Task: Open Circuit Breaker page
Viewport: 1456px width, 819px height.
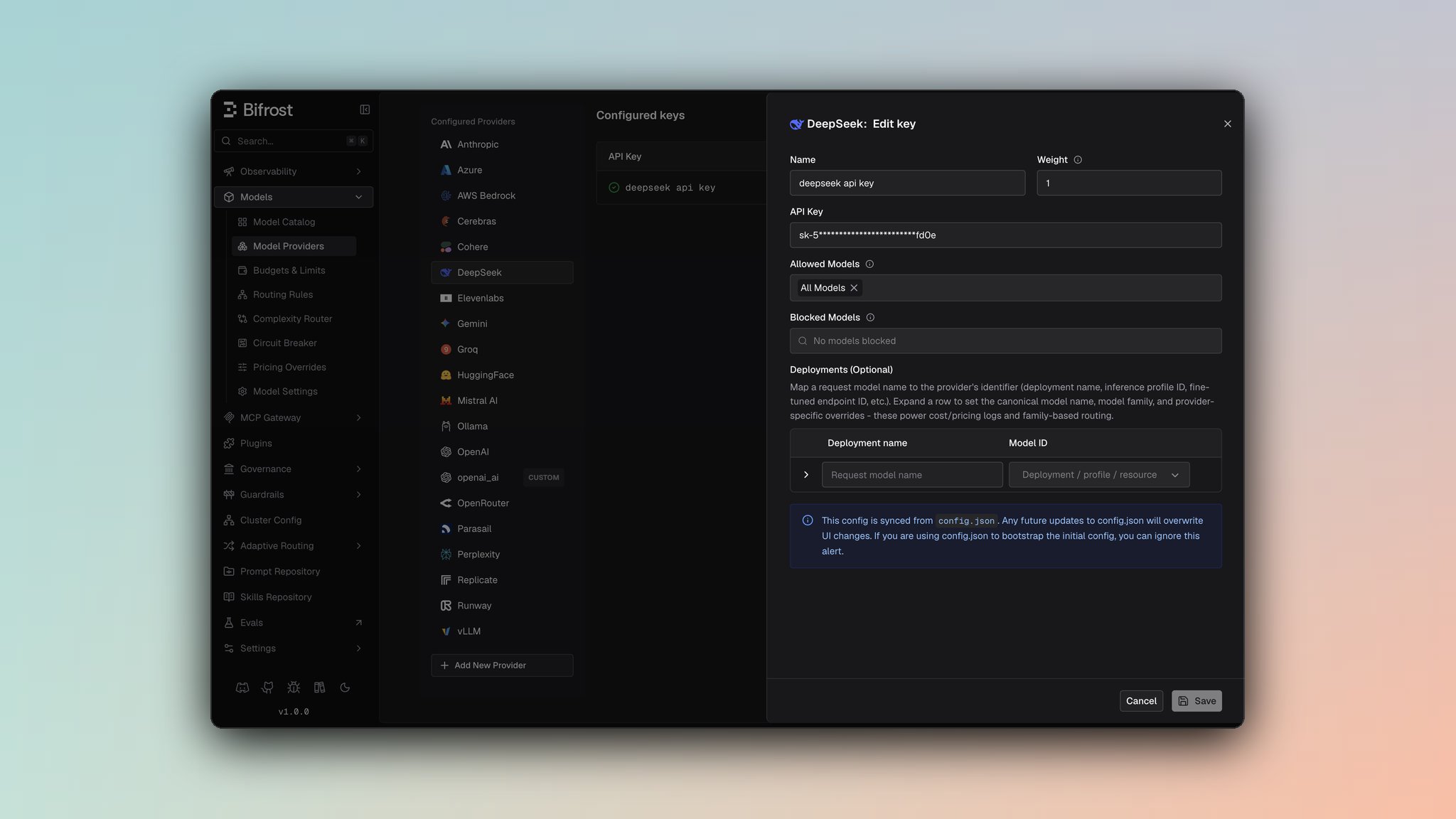Action: coord(294,343)
